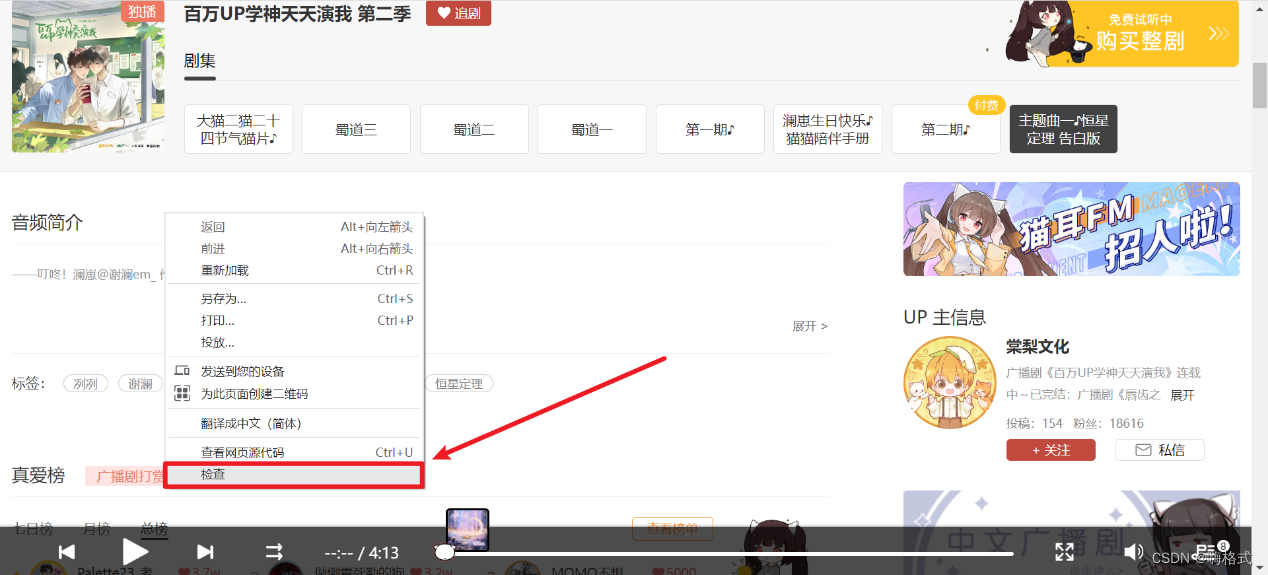1268x575 pixels.
Task: Choose 发送到您的设备 menu entry
Action: click(296, 371)
